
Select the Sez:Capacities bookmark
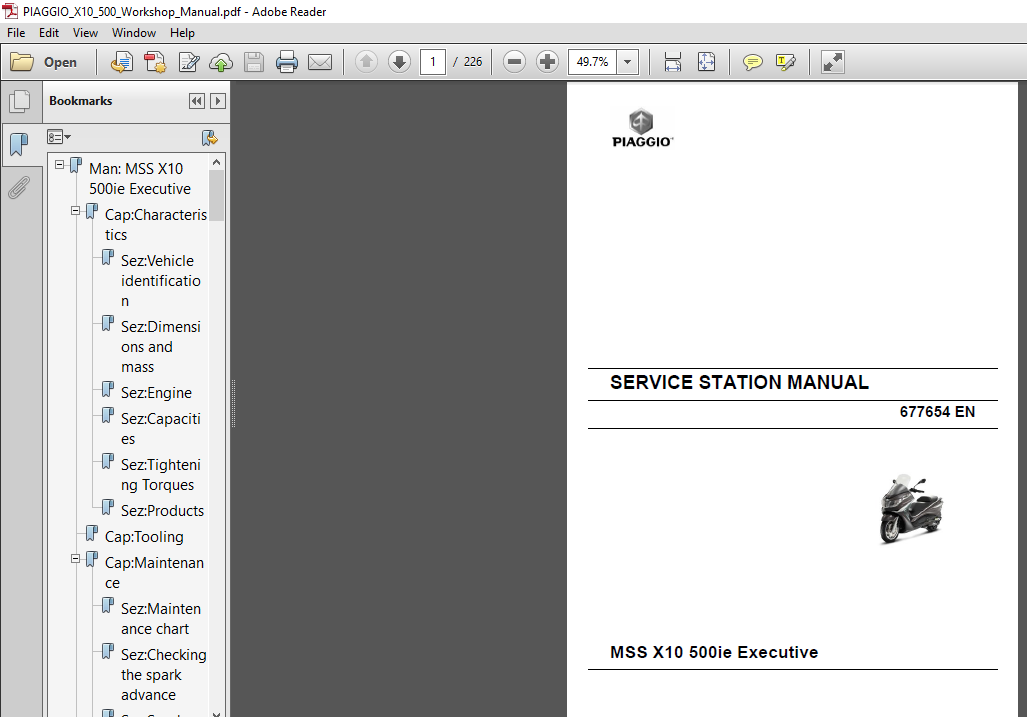(x=160, y=429)
